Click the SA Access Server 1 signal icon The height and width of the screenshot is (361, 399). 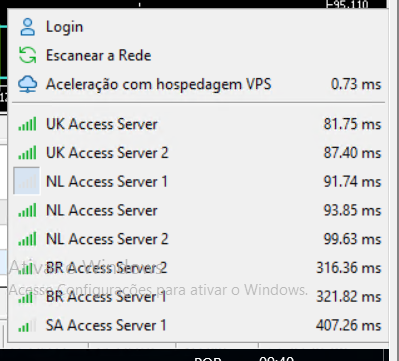27,325
